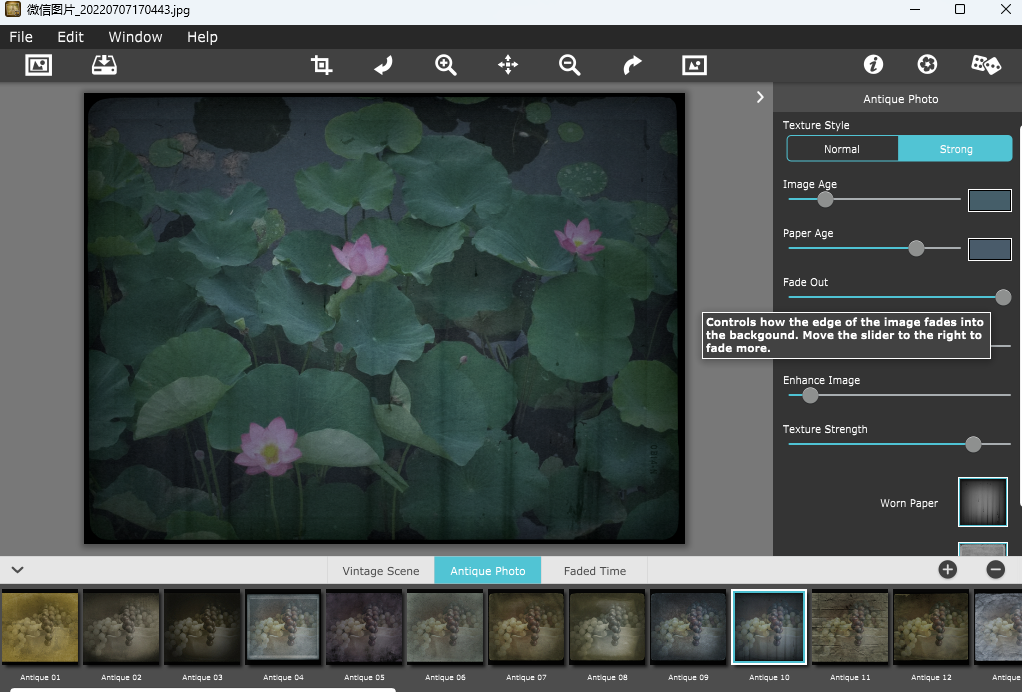Minimize the application window
Image resolution: width=1022 pixels, height=692 pixels.
[x=915, y=10]
